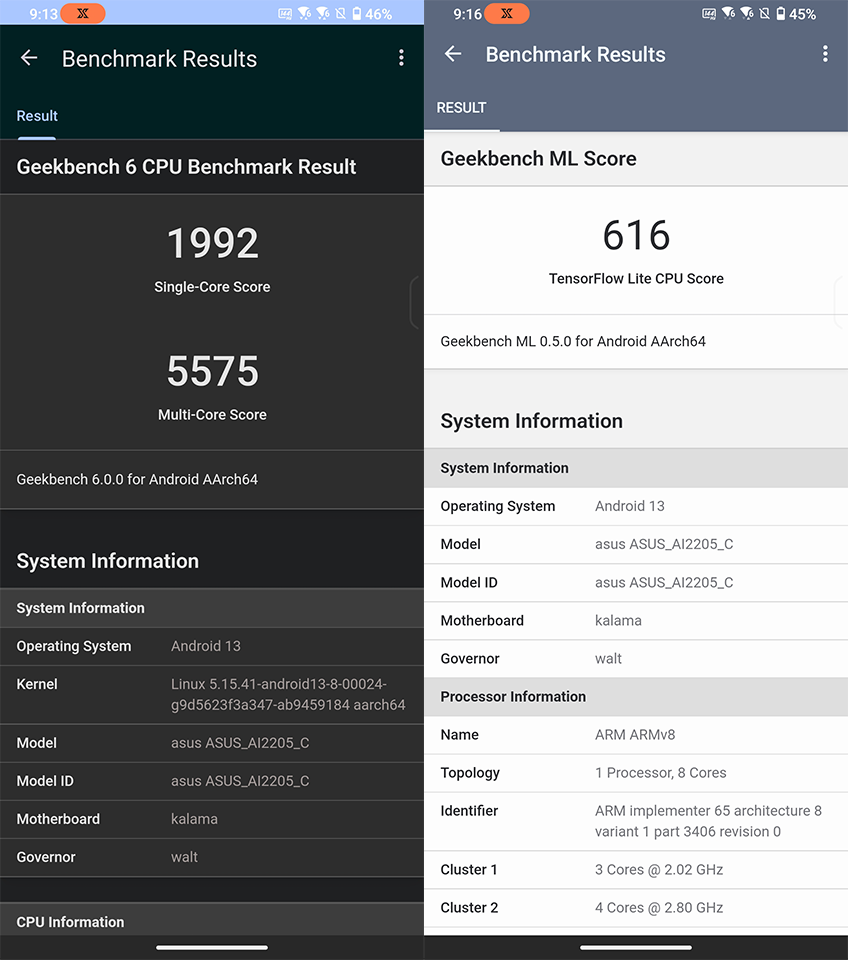Open three-dot overflow menu on right screen

(x=825, y=54)
